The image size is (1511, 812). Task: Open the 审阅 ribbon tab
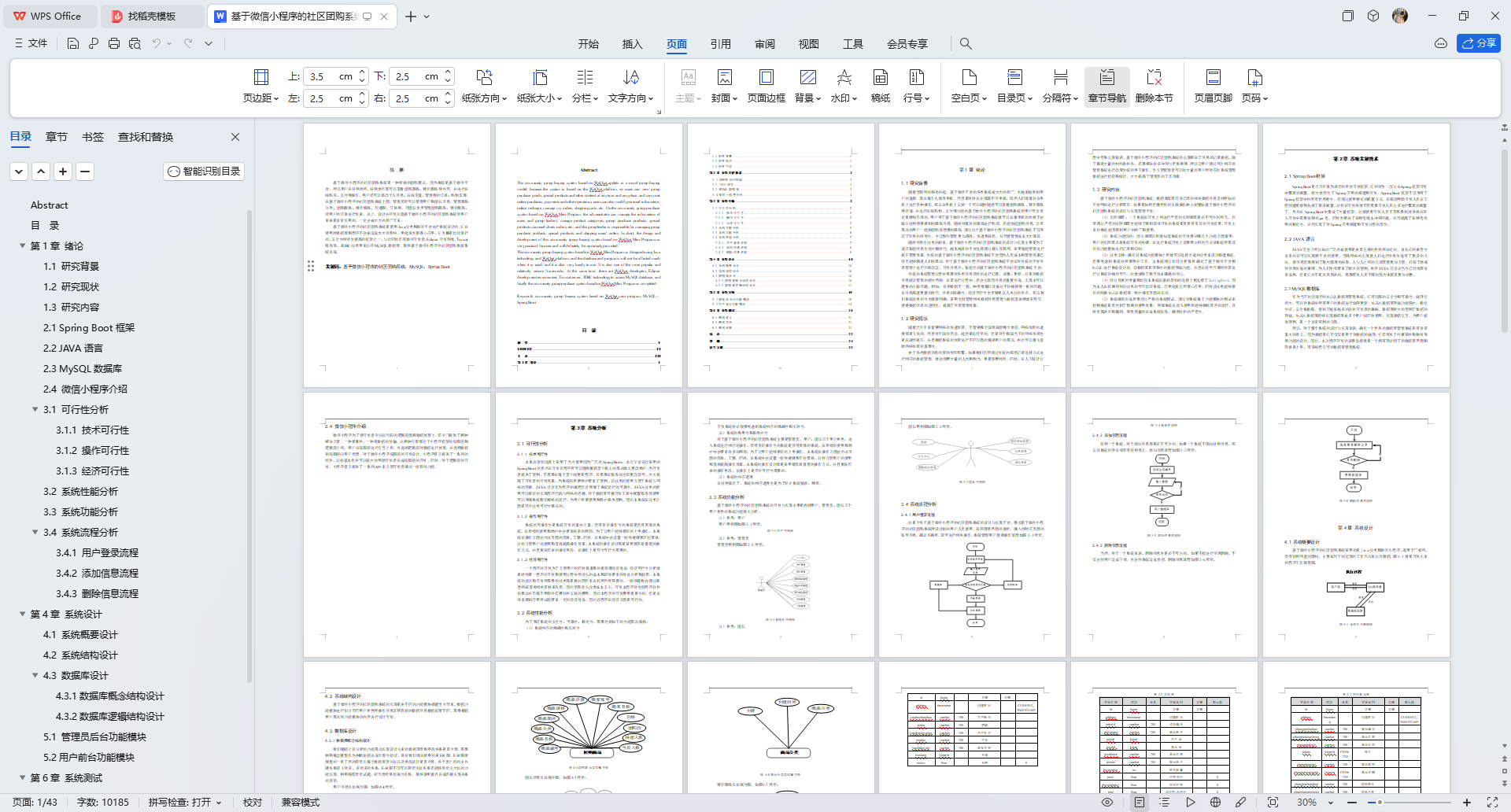point(765,44)
